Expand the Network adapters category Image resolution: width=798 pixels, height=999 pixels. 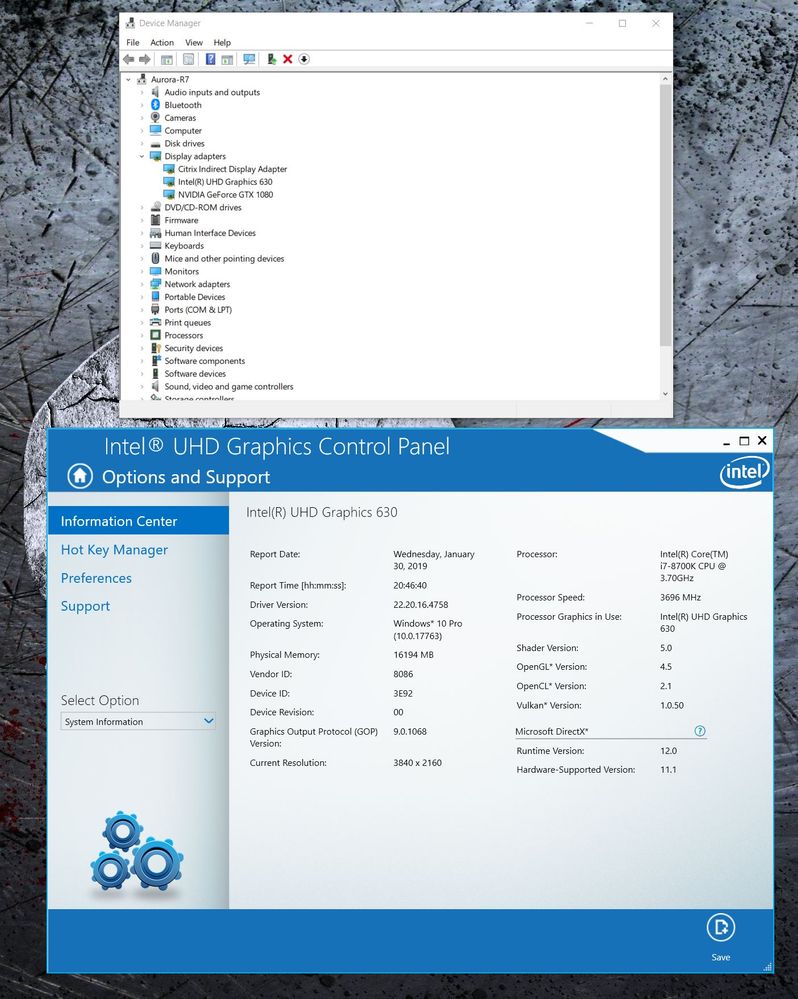142,284
